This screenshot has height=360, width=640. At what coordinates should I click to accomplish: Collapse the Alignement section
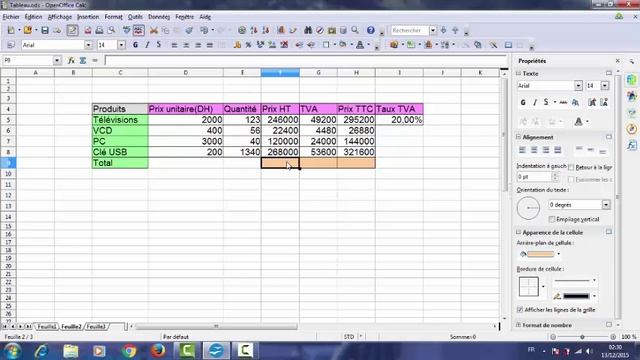tap(519, 137)
